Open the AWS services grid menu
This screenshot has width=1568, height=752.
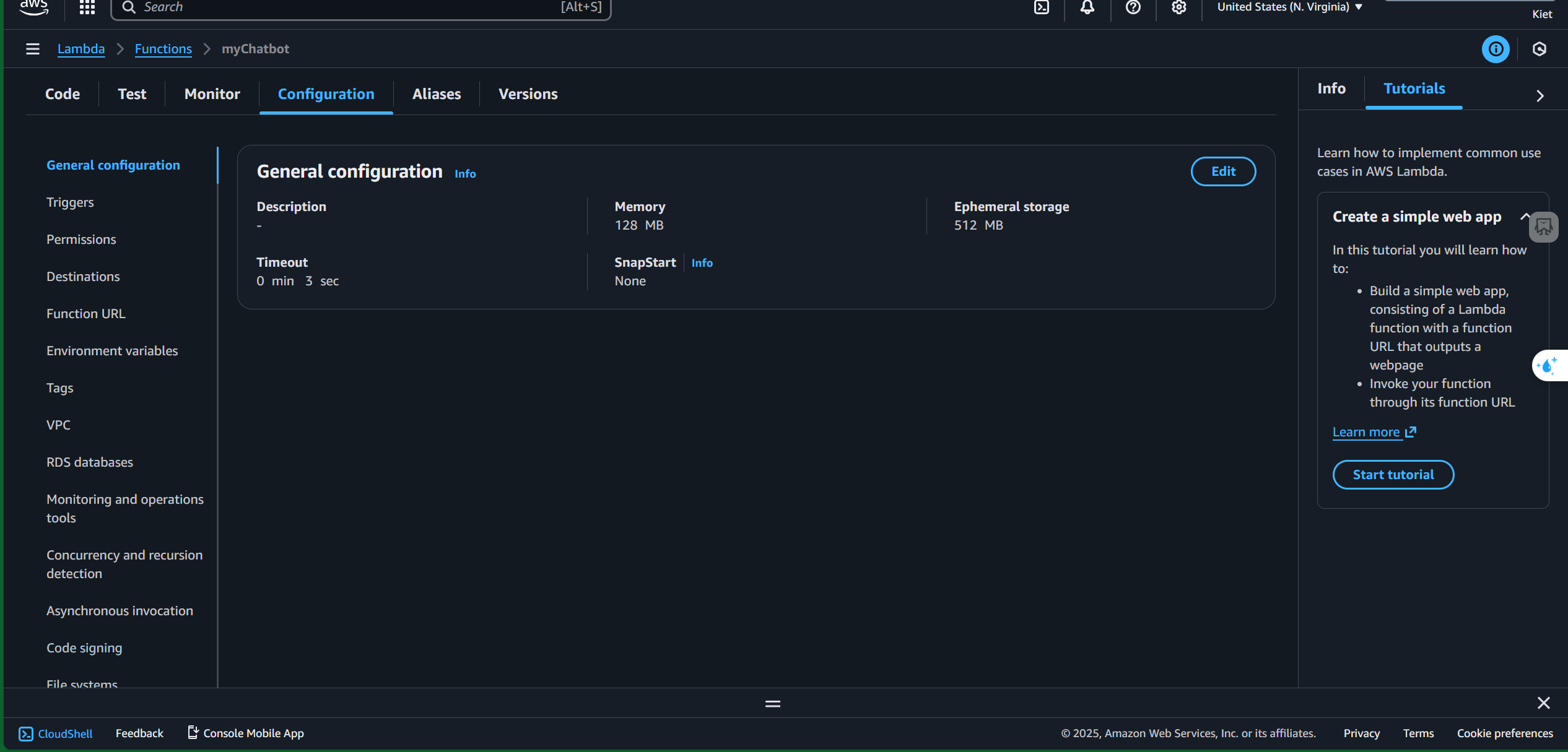point(87,7)
